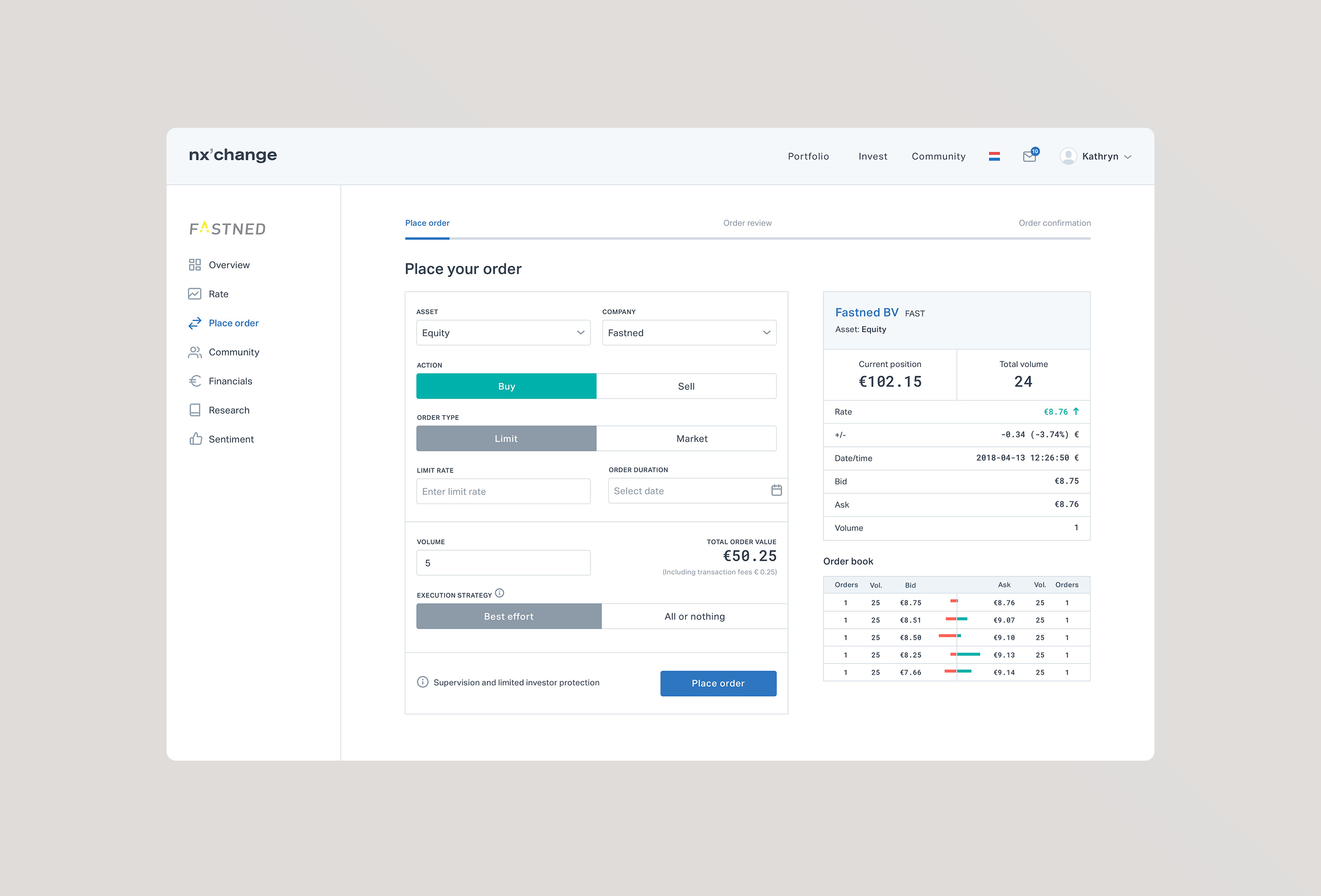Choose the Market order type

coord(686,439)
